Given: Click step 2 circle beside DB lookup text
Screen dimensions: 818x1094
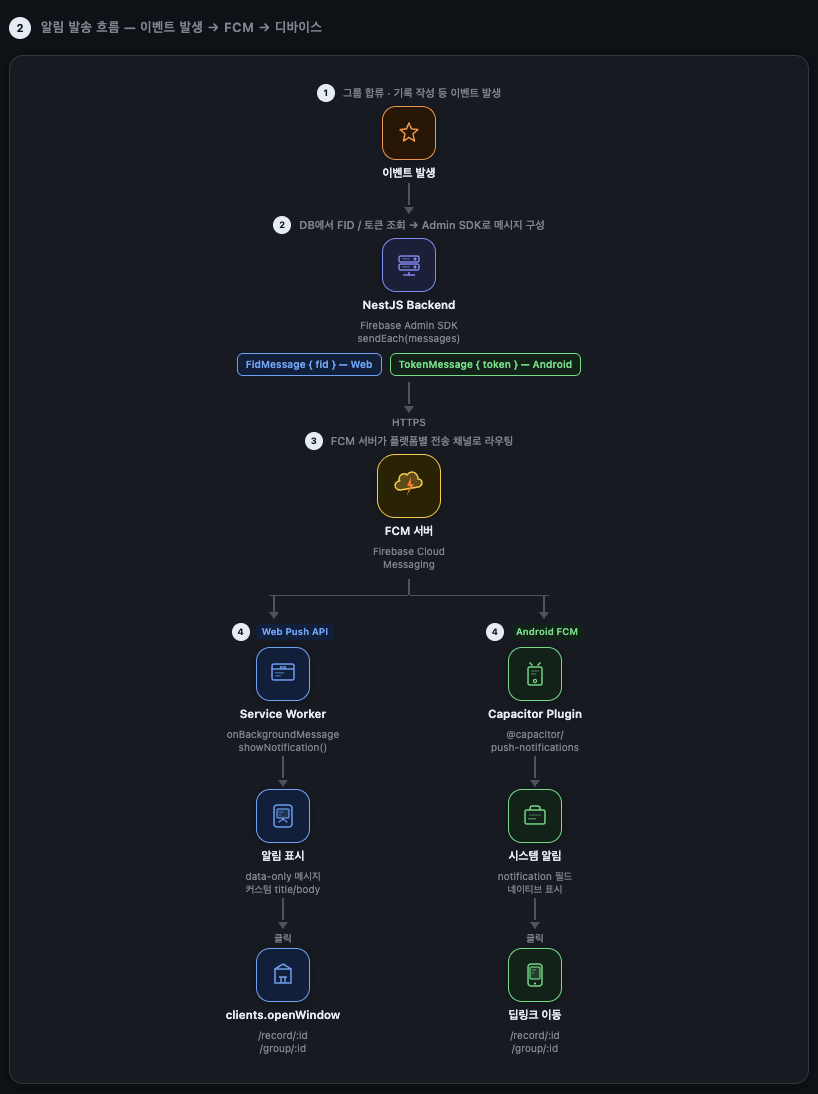Looking at the screenshot, I should tap(282, 225).
